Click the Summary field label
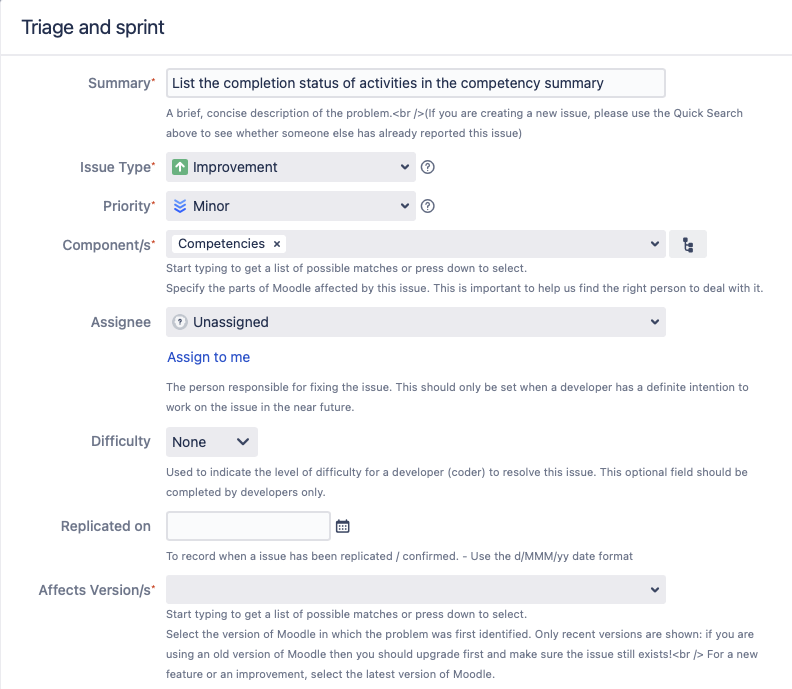The image size is (792, 689). [x=121, y=83]
